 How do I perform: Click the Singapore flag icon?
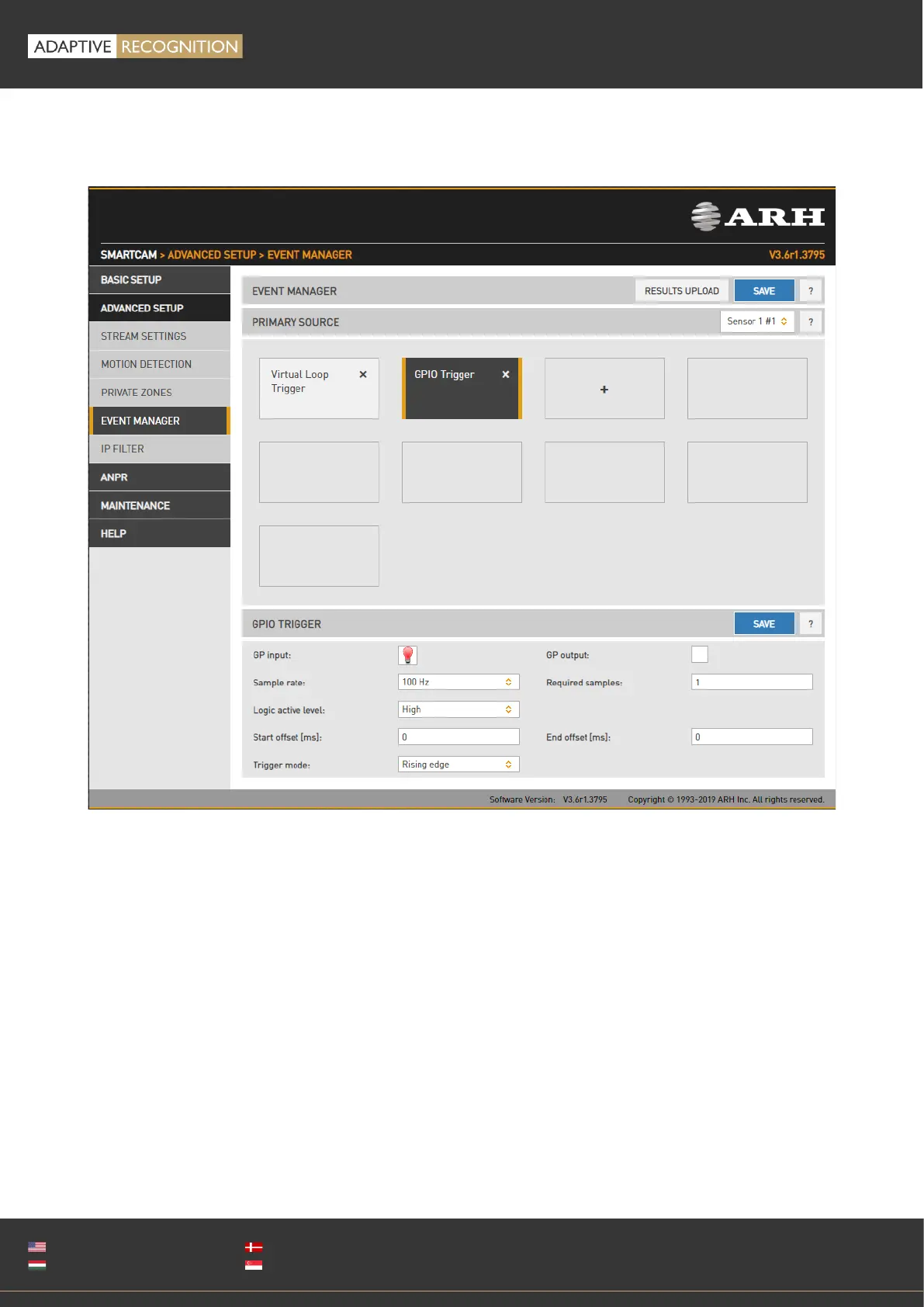click(254, 1264)
